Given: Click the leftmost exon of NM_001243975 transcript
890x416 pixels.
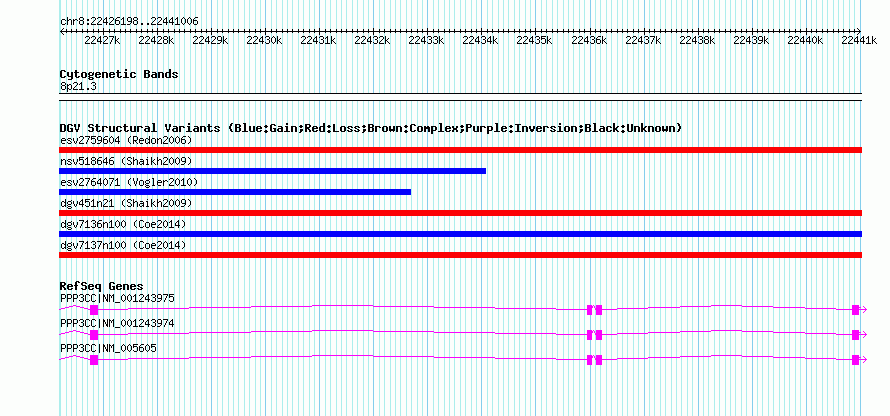Looking at the screenshot, I should point(94,310).
